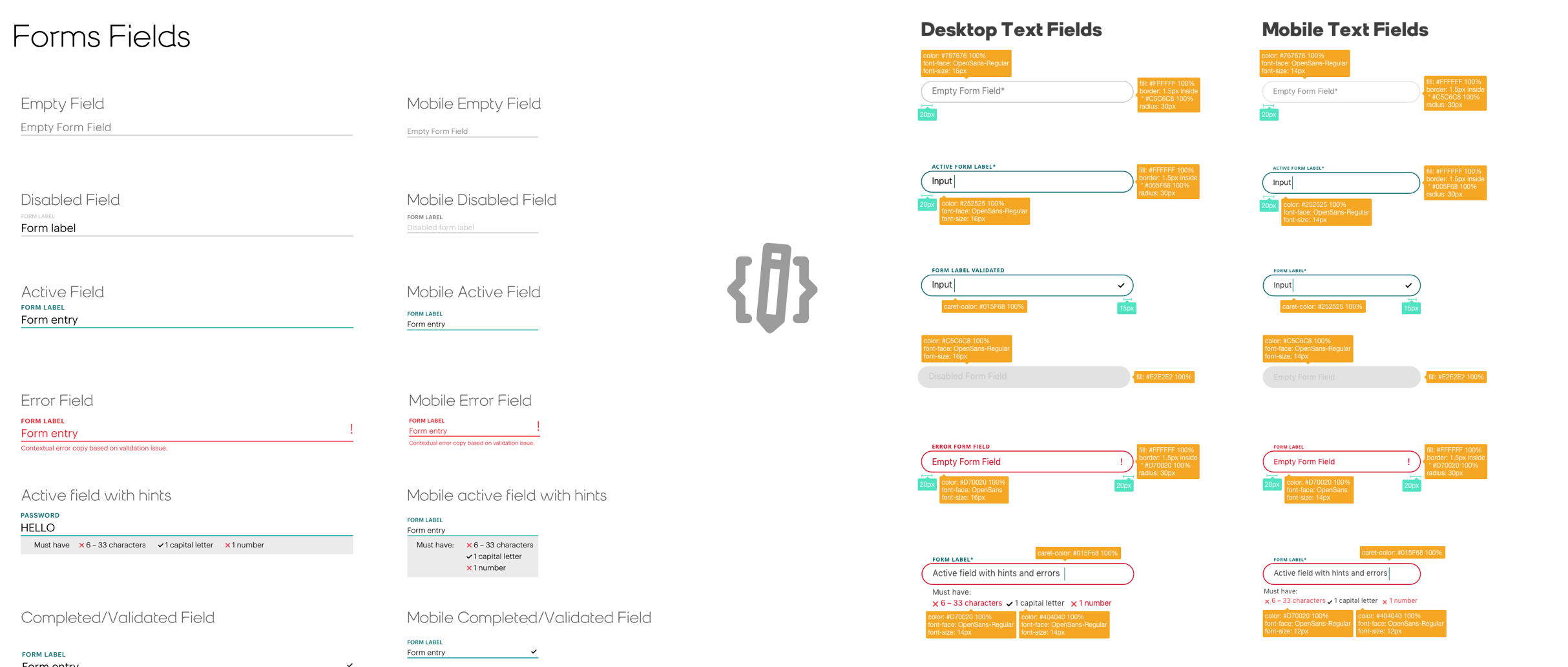Click the "Mobile Text Fields" heading
The height and width of the screenshot is (667, 1568).
pyautogui.click(x=1344, y=30)
